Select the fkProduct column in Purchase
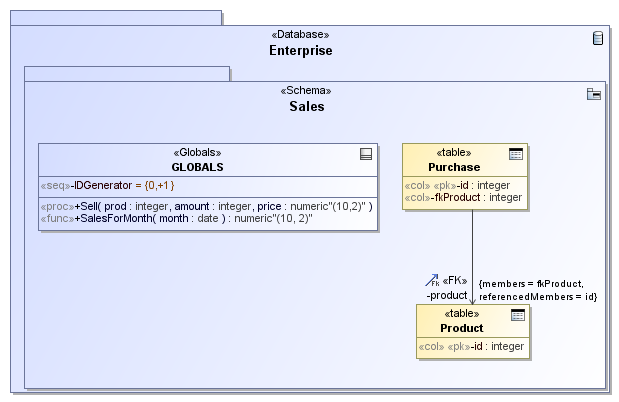The height and width of the screenshot is (402, 619). click(463, 197)
